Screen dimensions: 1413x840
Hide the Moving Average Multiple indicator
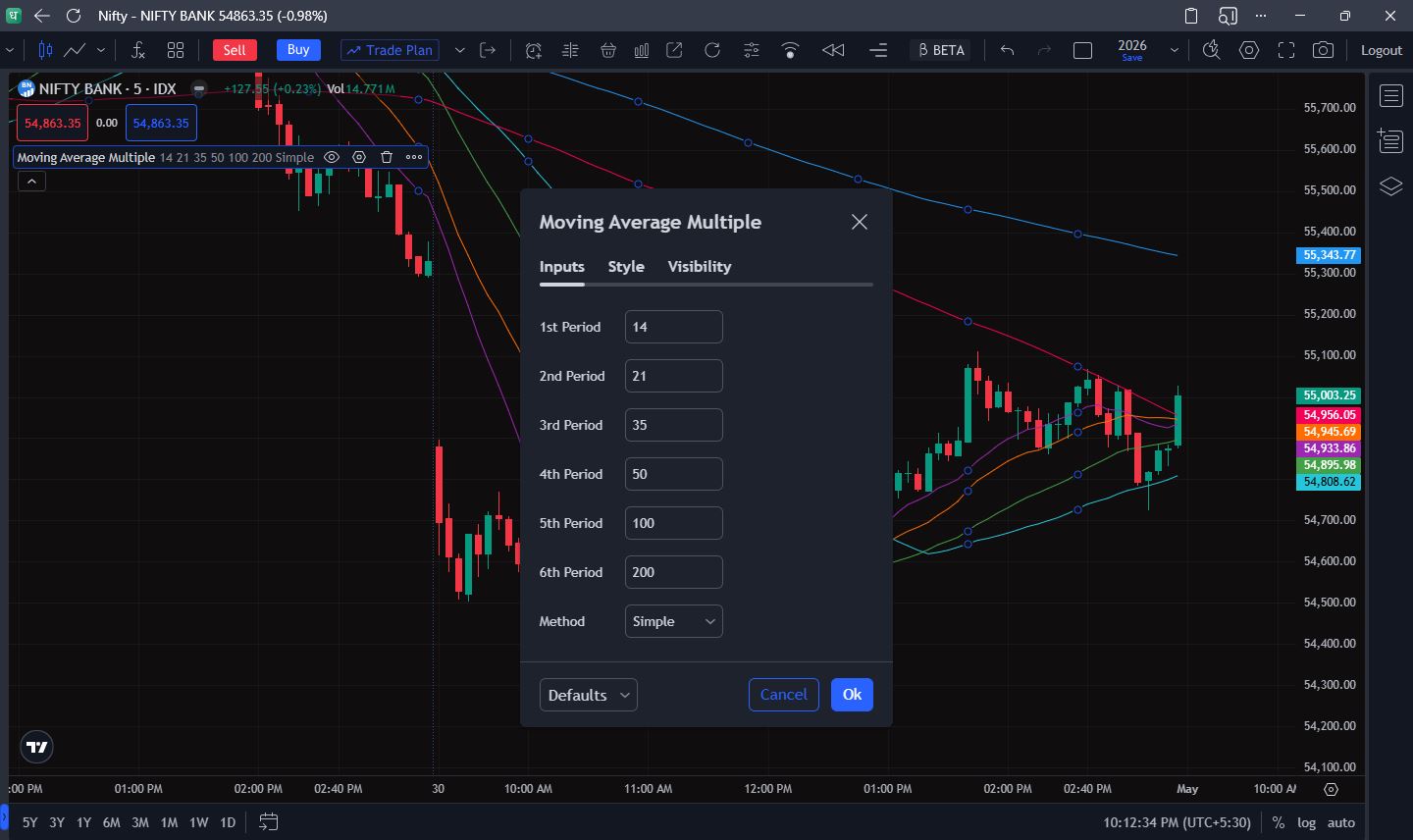point(332,157)
